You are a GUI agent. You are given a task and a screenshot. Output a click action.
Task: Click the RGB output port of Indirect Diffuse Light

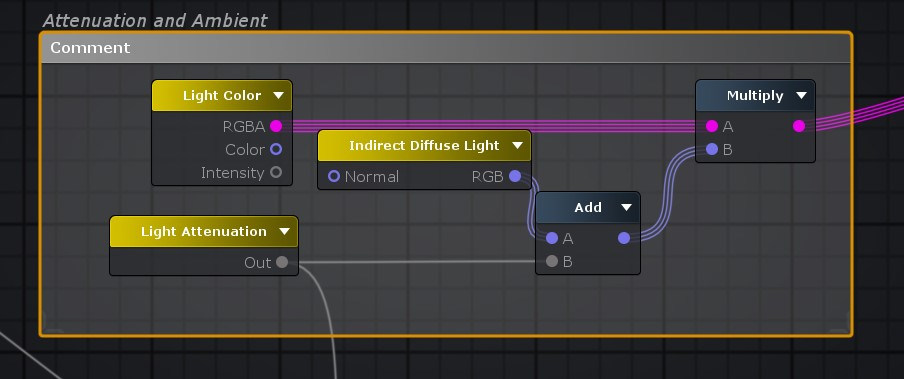[x=515, y=176]
